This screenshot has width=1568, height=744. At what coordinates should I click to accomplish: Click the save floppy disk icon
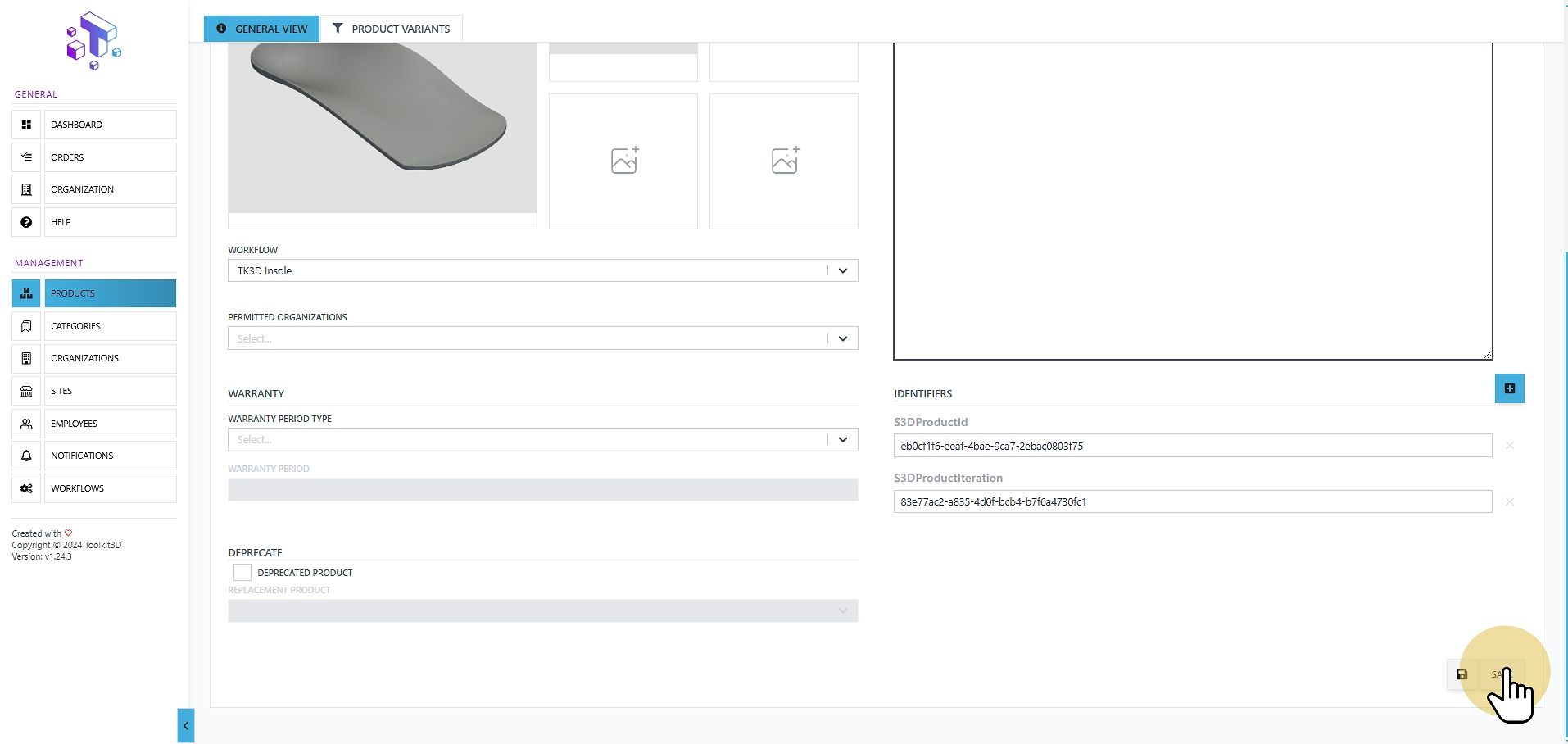[x=1462, y=674]
